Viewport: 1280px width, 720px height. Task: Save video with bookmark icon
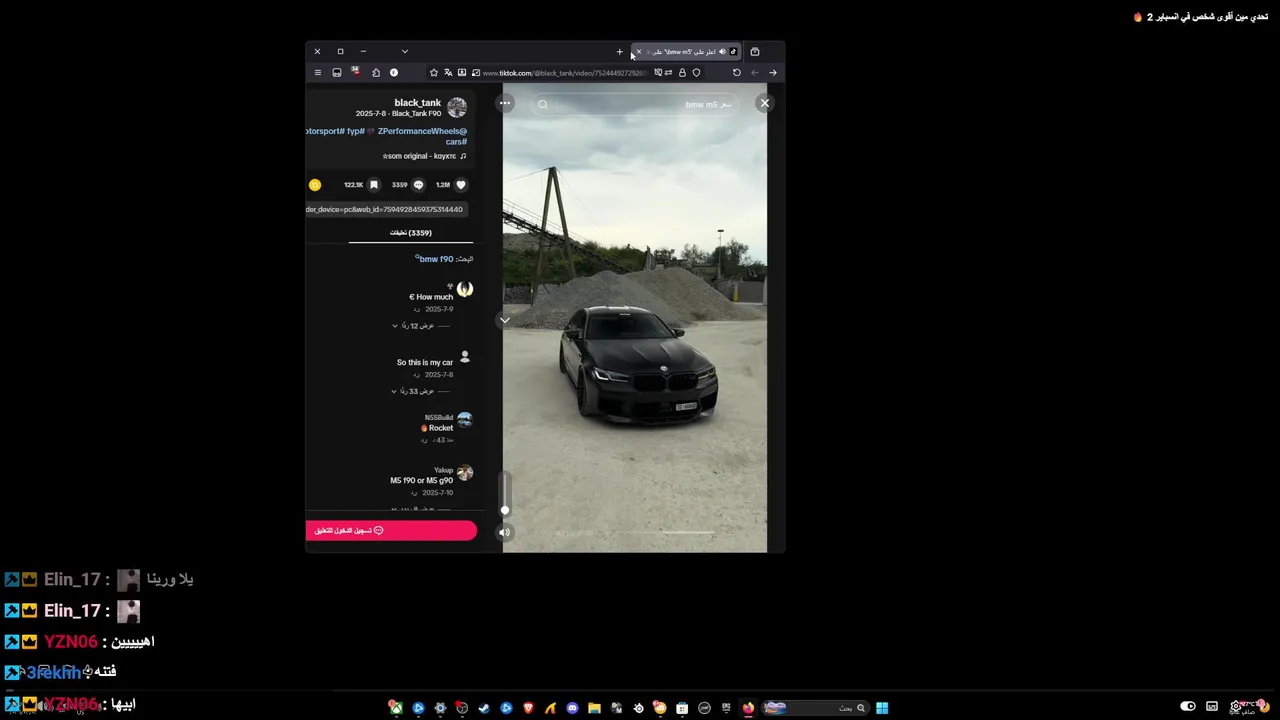(x=374, y=185)
